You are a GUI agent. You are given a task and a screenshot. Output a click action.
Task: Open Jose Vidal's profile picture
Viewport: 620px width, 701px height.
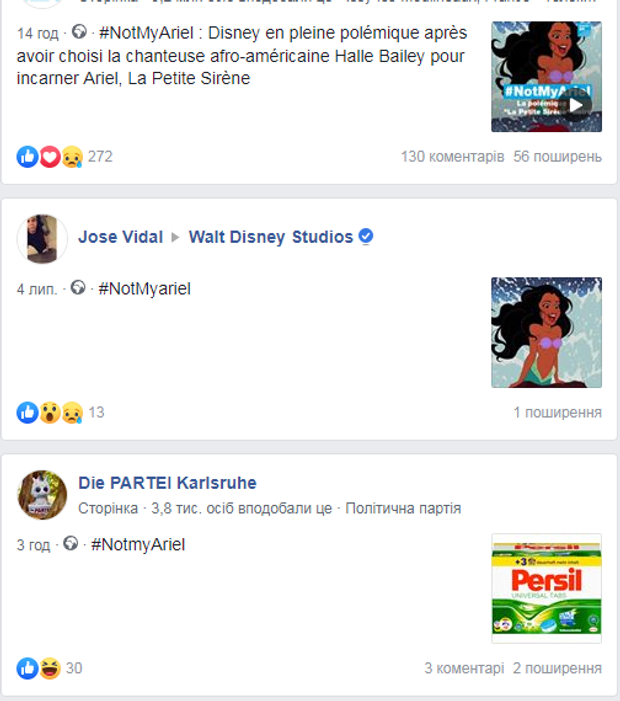42,239
